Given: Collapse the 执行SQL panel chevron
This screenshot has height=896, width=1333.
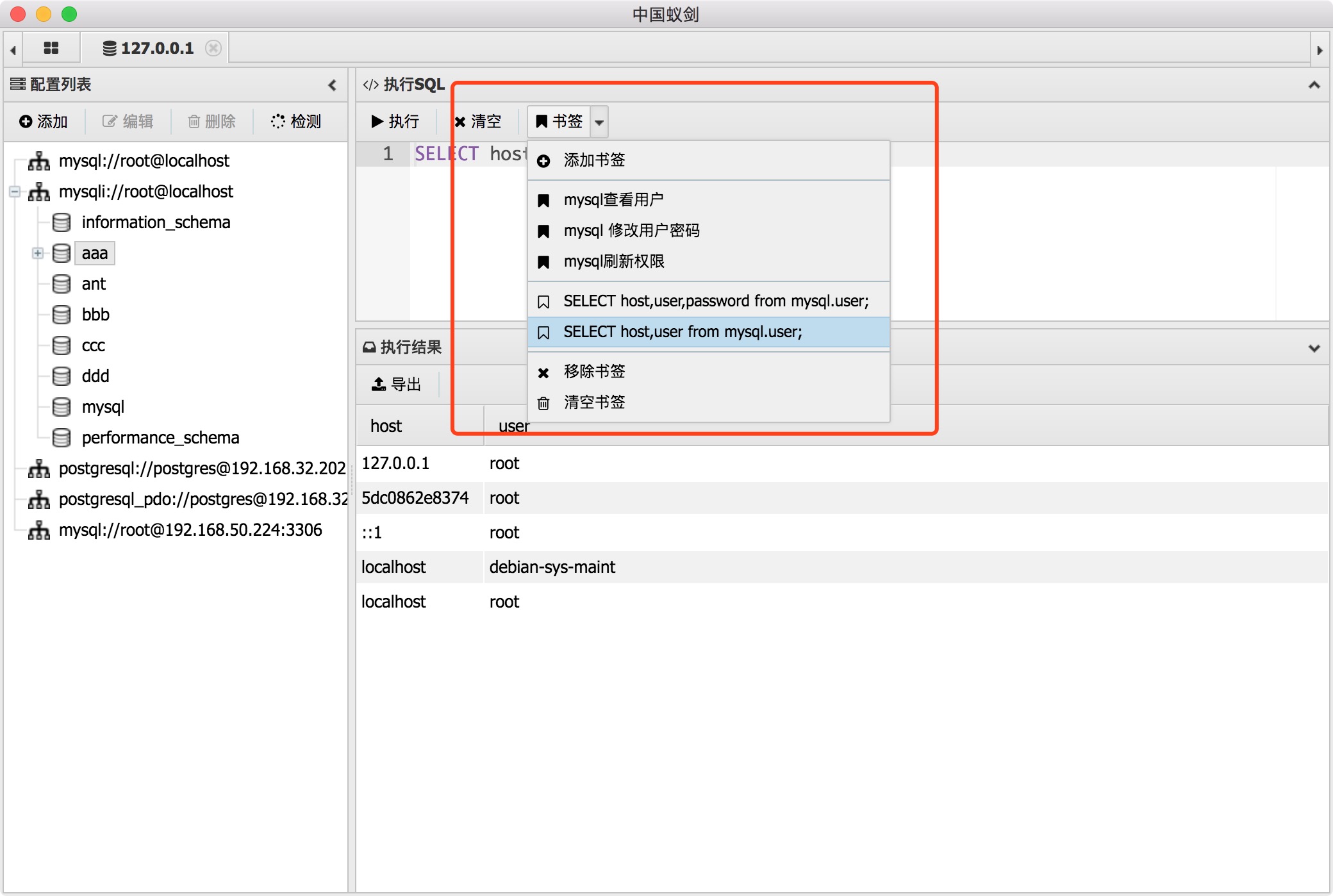Looking at the screenshot, I should [x=1314, y=85].
